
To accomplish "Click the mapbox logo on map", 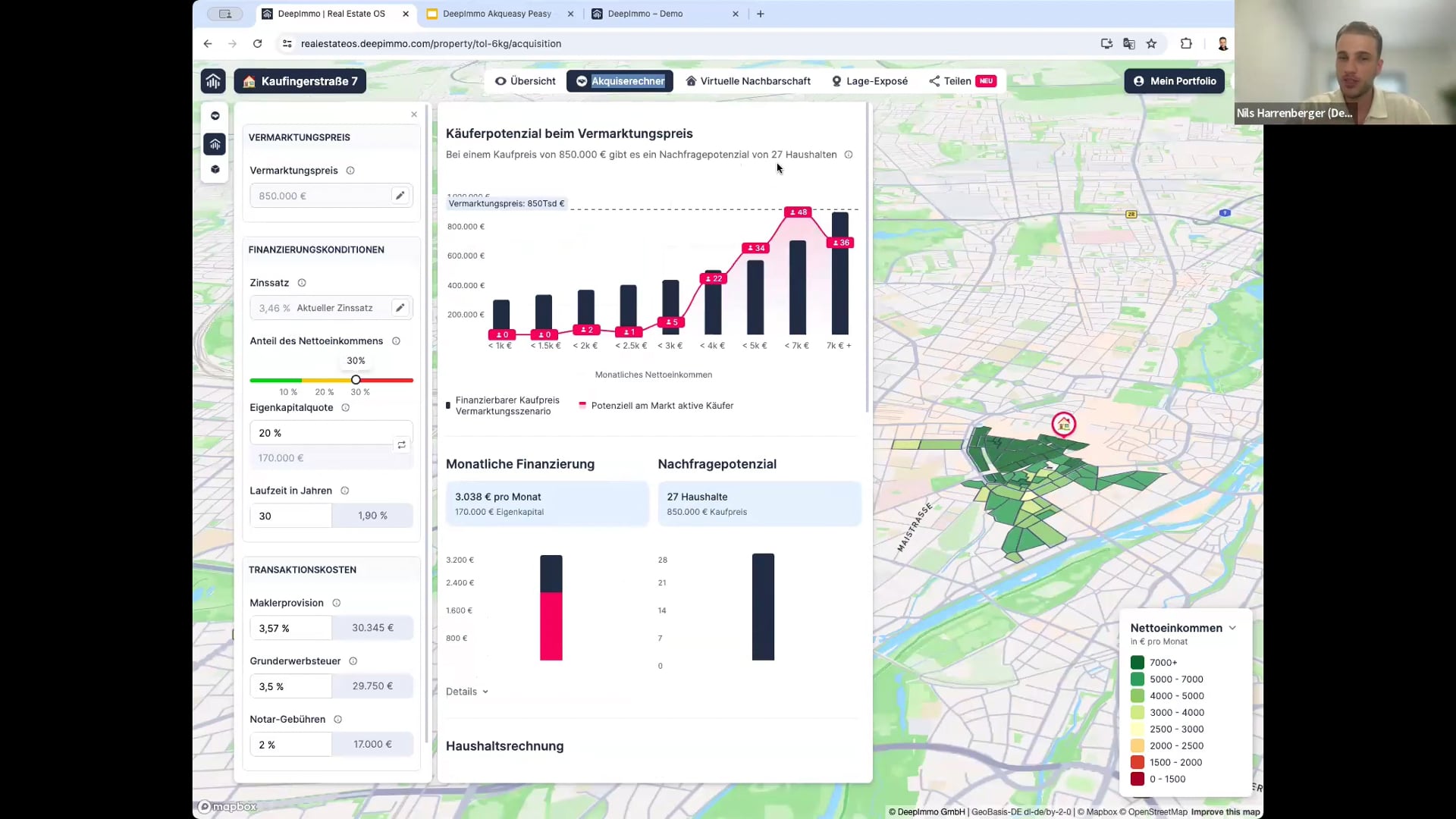I will point(227,807).
